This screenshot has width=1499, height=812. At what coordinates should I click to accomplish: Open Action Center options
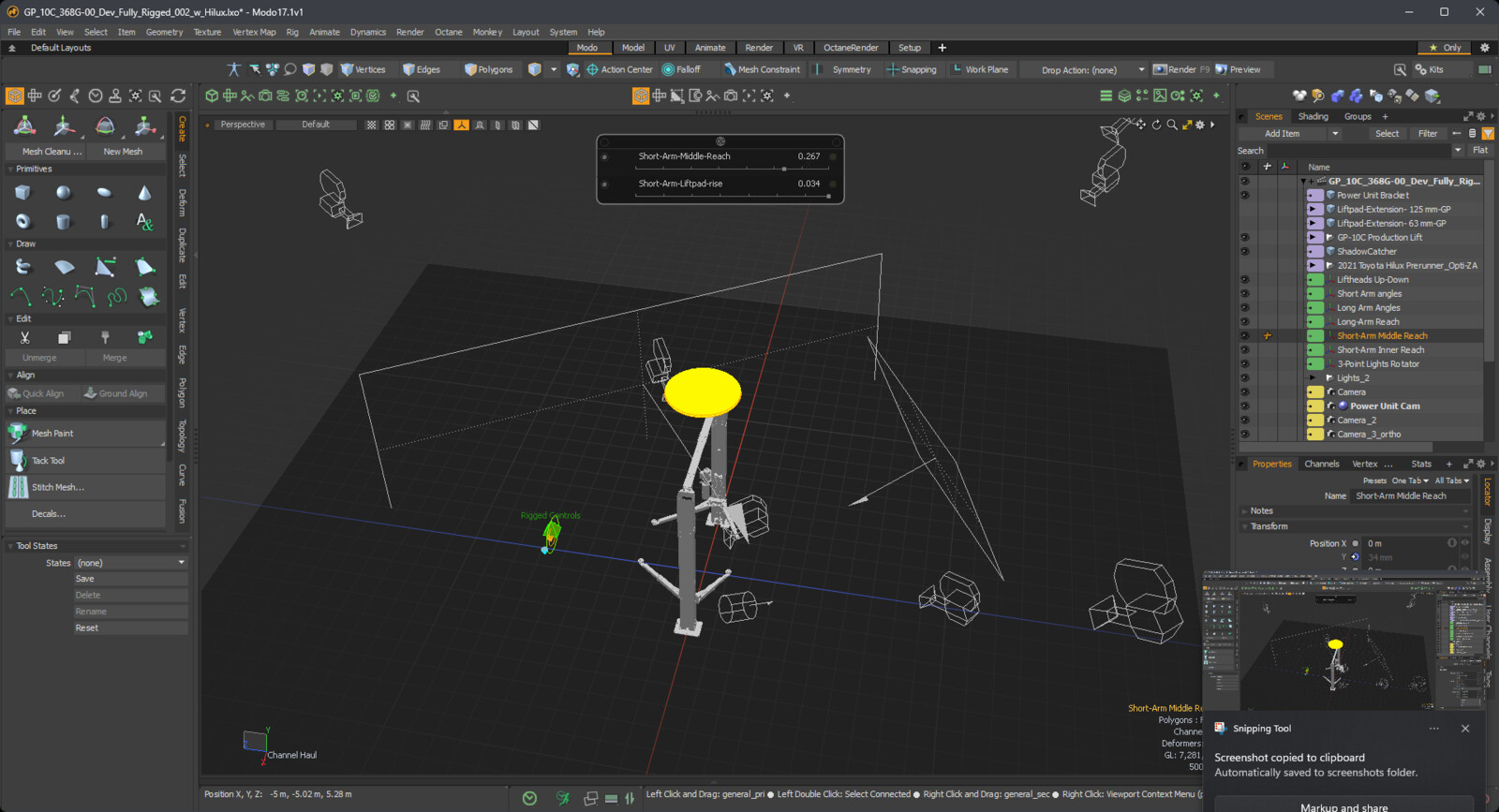tap(619, 69)
